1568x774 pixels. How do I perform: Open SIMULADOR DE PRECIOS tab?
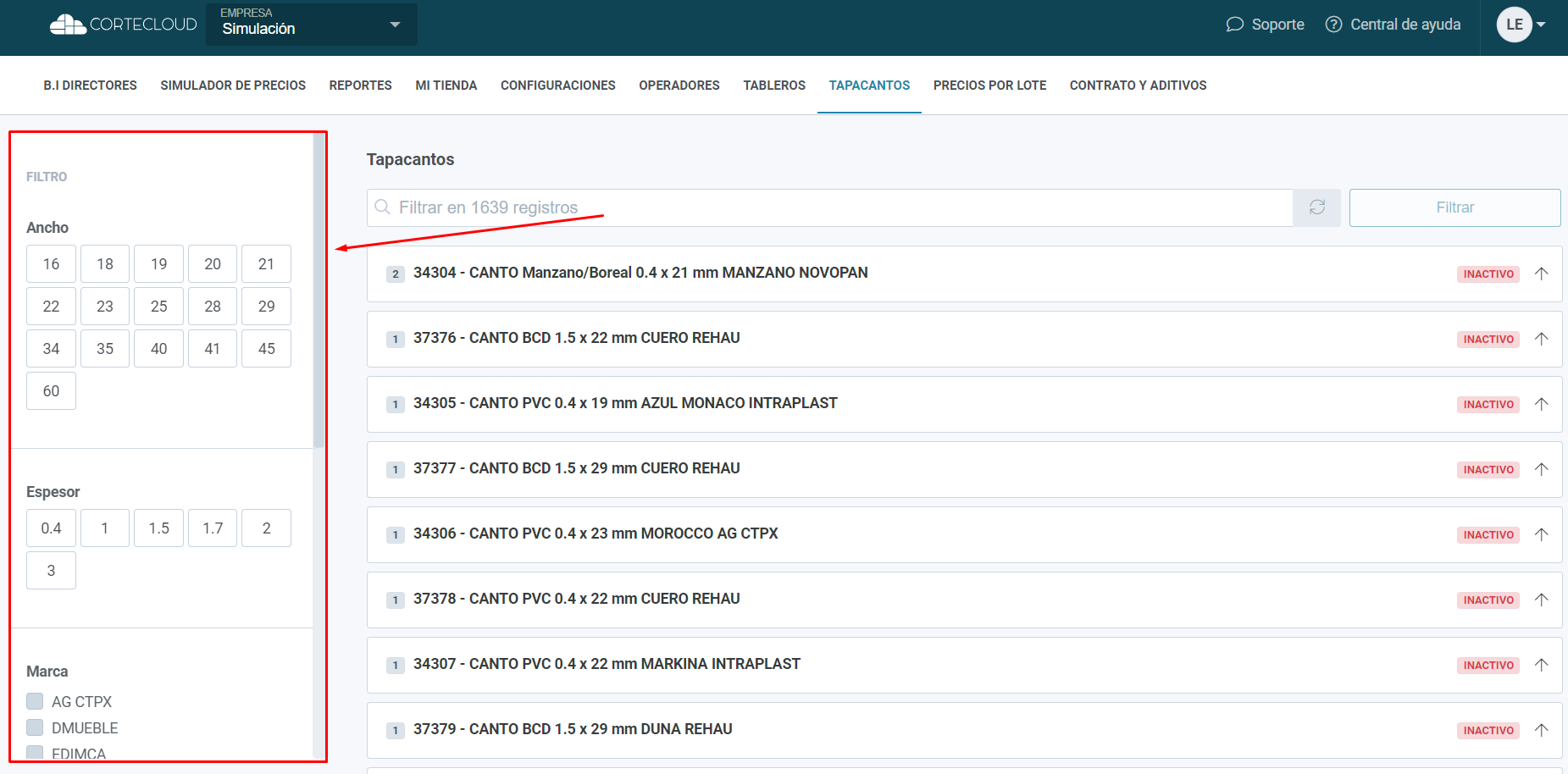233,86
